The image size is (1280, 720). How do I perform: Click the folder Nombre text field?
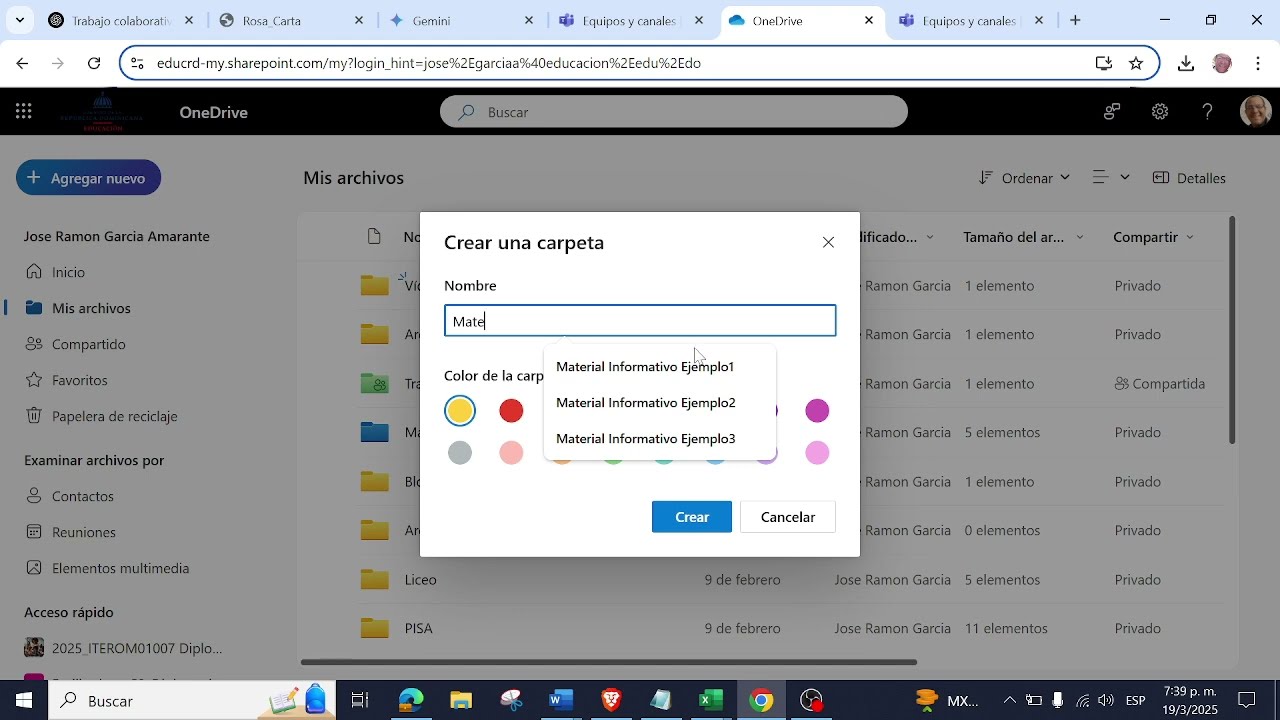[640, 321]
